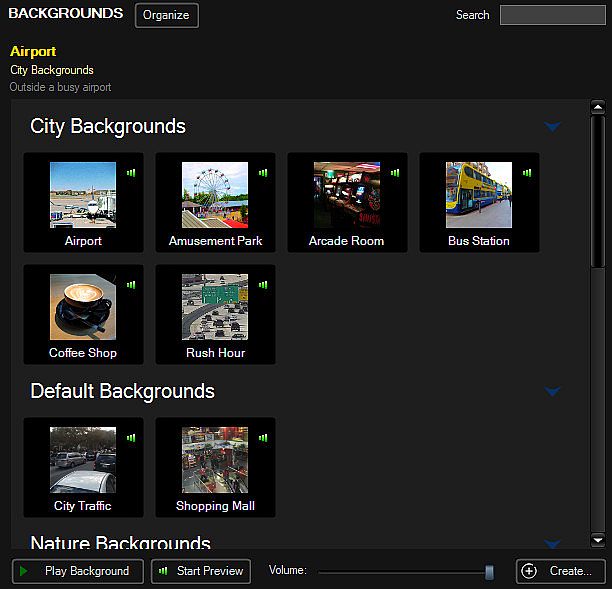
Task: Collapse the City Backgrounds section
Action: coord(552,127)
